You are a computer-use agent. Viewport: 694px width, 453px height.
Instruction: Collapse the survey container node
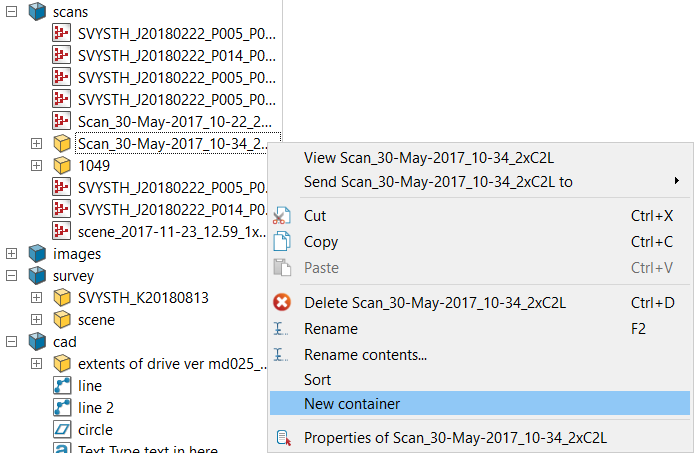pyautogui.click(x=12, y=276)
